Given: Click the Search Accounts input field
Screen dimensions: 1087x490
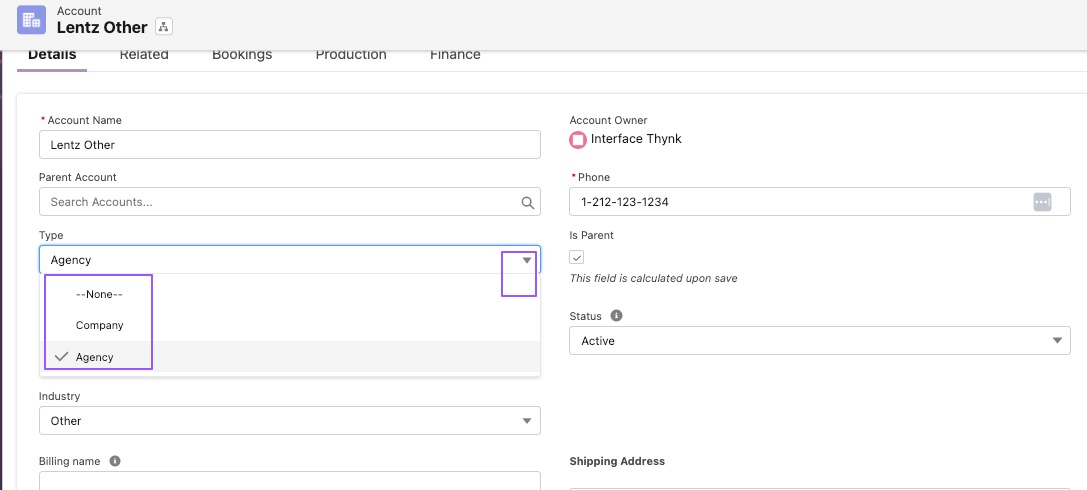Looking at the screenshot, I should [x=290, y=202].
